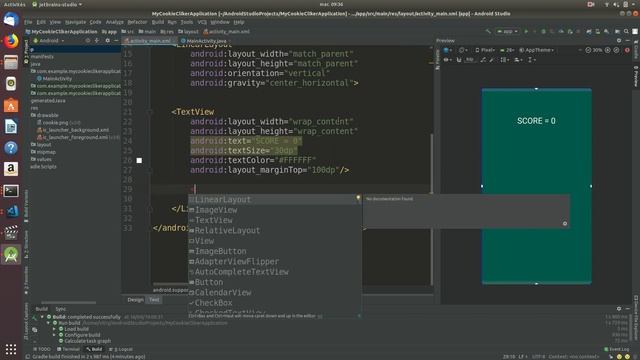Open the eye view options dropdown
This screenshot has height=360, width=640.
point(448,60)
